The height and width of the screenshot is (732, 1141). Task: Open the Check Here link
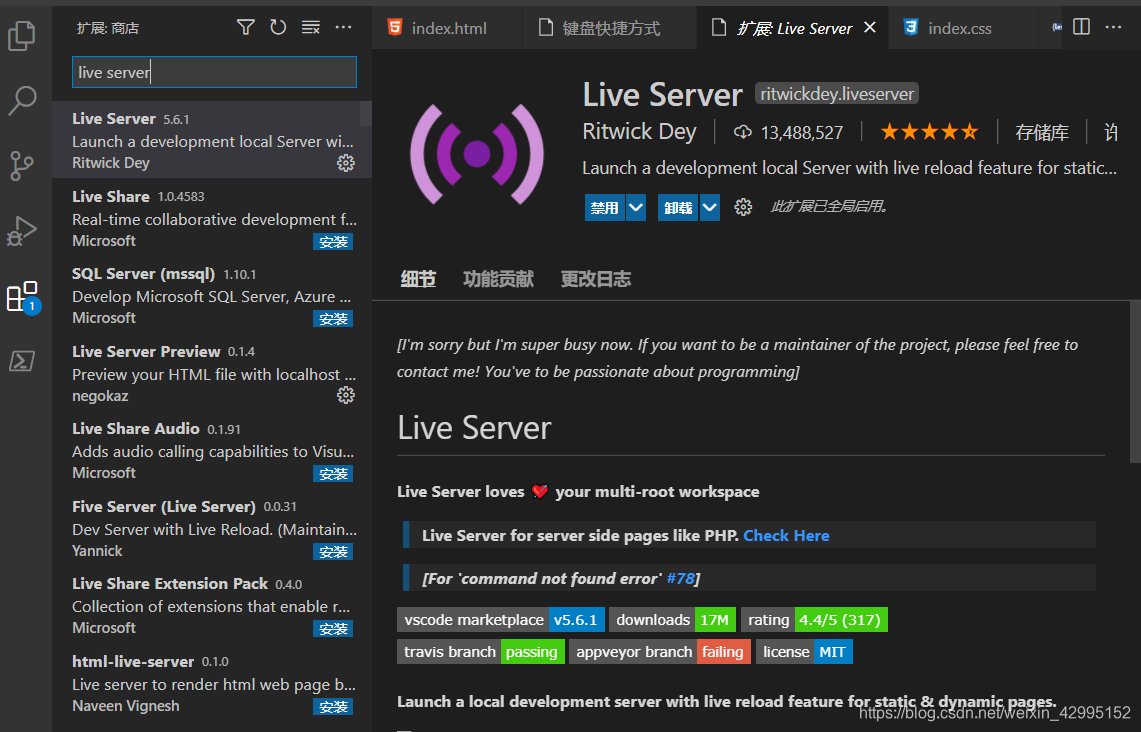[x=786, y=536]
